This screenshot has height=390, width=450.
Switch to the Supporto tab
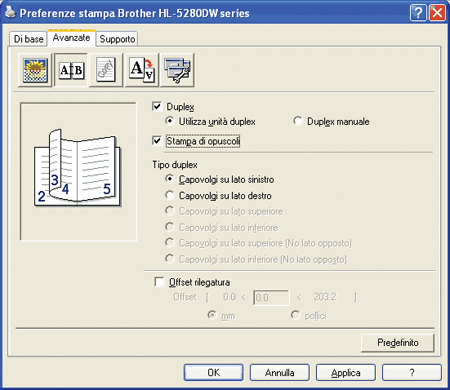click(117, 39)
